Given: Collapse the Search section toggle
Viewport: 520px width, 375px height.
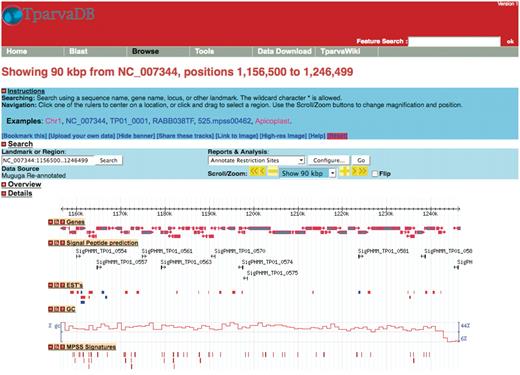Looking at the screenshot, I should pyautogui.click(x=4, y=144).
